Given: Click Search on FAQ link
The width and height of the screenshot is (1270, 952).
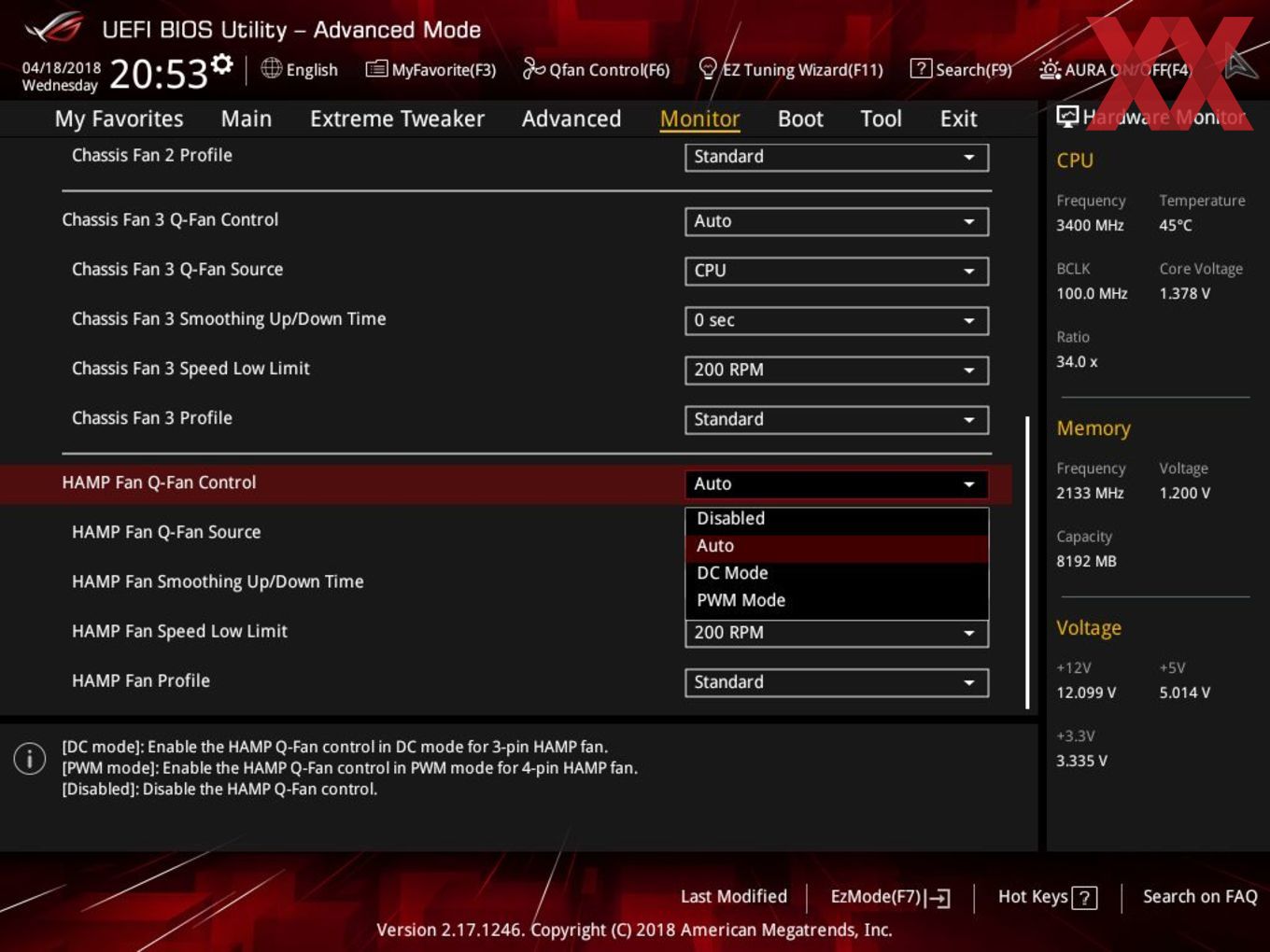Looking at the screenshot, I should (x=1200, y=897).
